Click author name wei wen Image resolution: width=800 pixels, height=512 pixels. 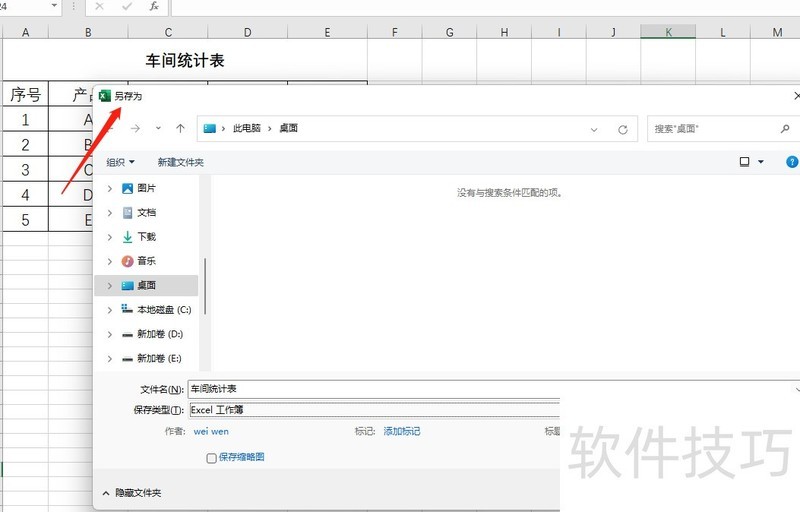pos(211,431)
